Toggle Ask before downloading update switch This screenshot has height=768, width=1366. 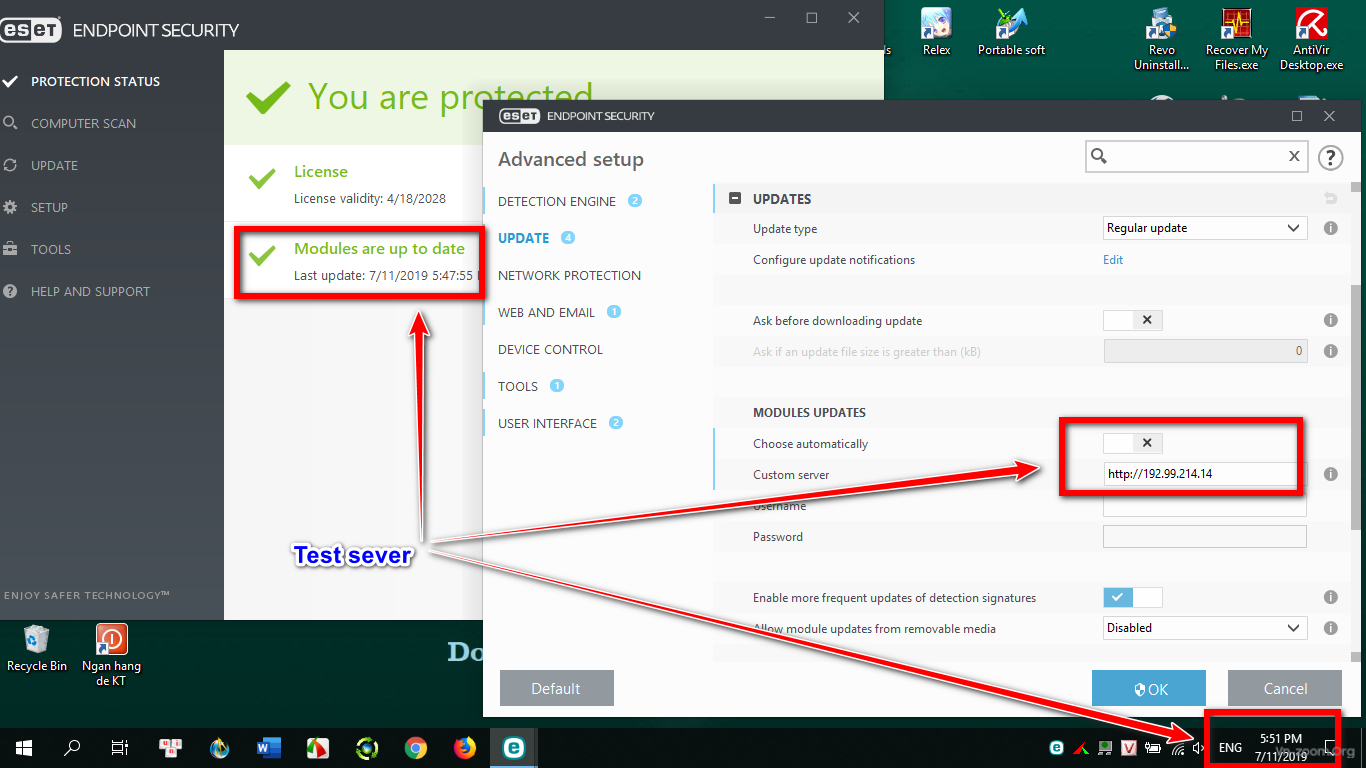coord(1133,321)
